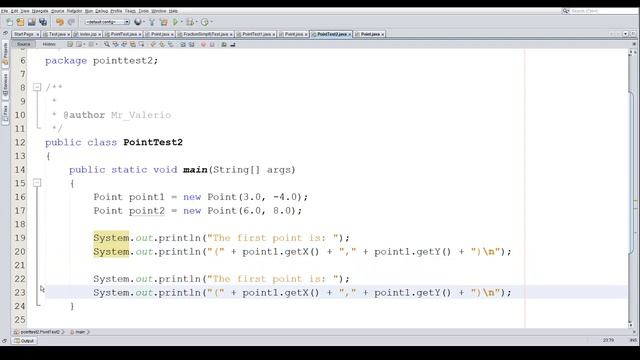Collapse the Javadoc comment fold at line 8
640x360 pixels.
pos(37,87)
